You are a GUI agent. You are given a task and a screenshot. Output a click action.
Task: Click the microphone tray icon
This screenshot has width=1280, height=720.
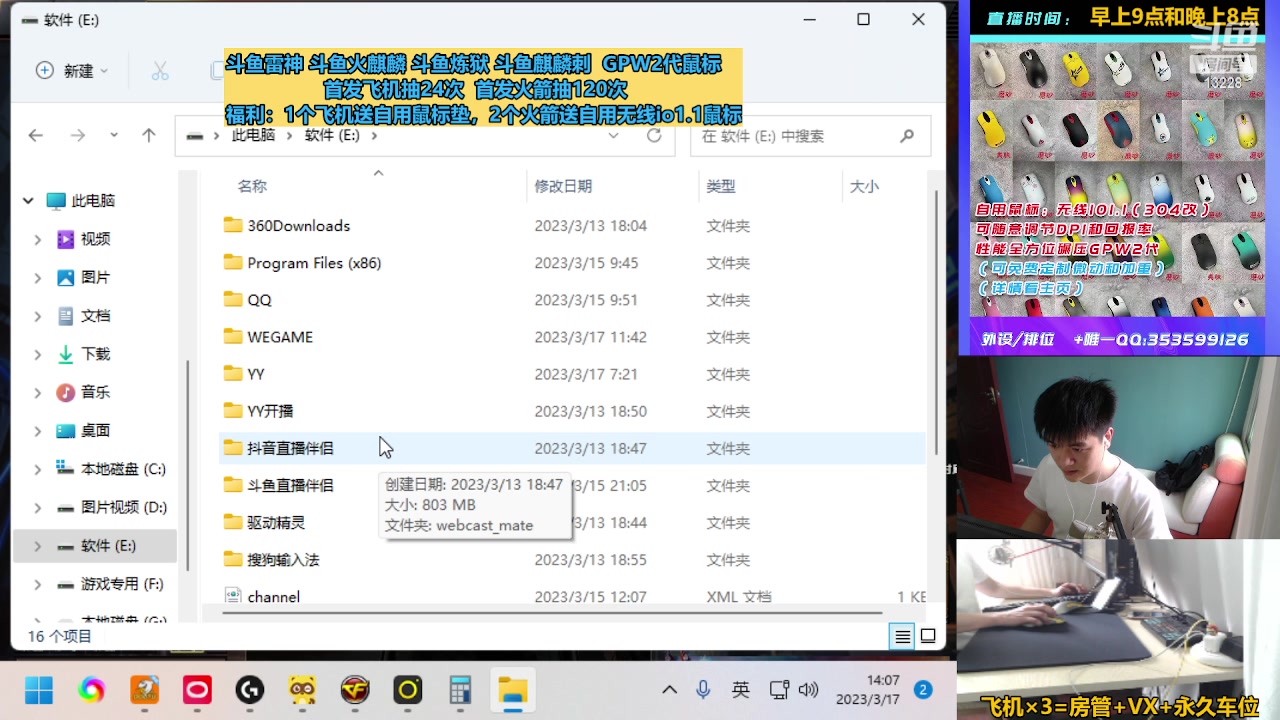pyautogui.click(x=703, y=690)
